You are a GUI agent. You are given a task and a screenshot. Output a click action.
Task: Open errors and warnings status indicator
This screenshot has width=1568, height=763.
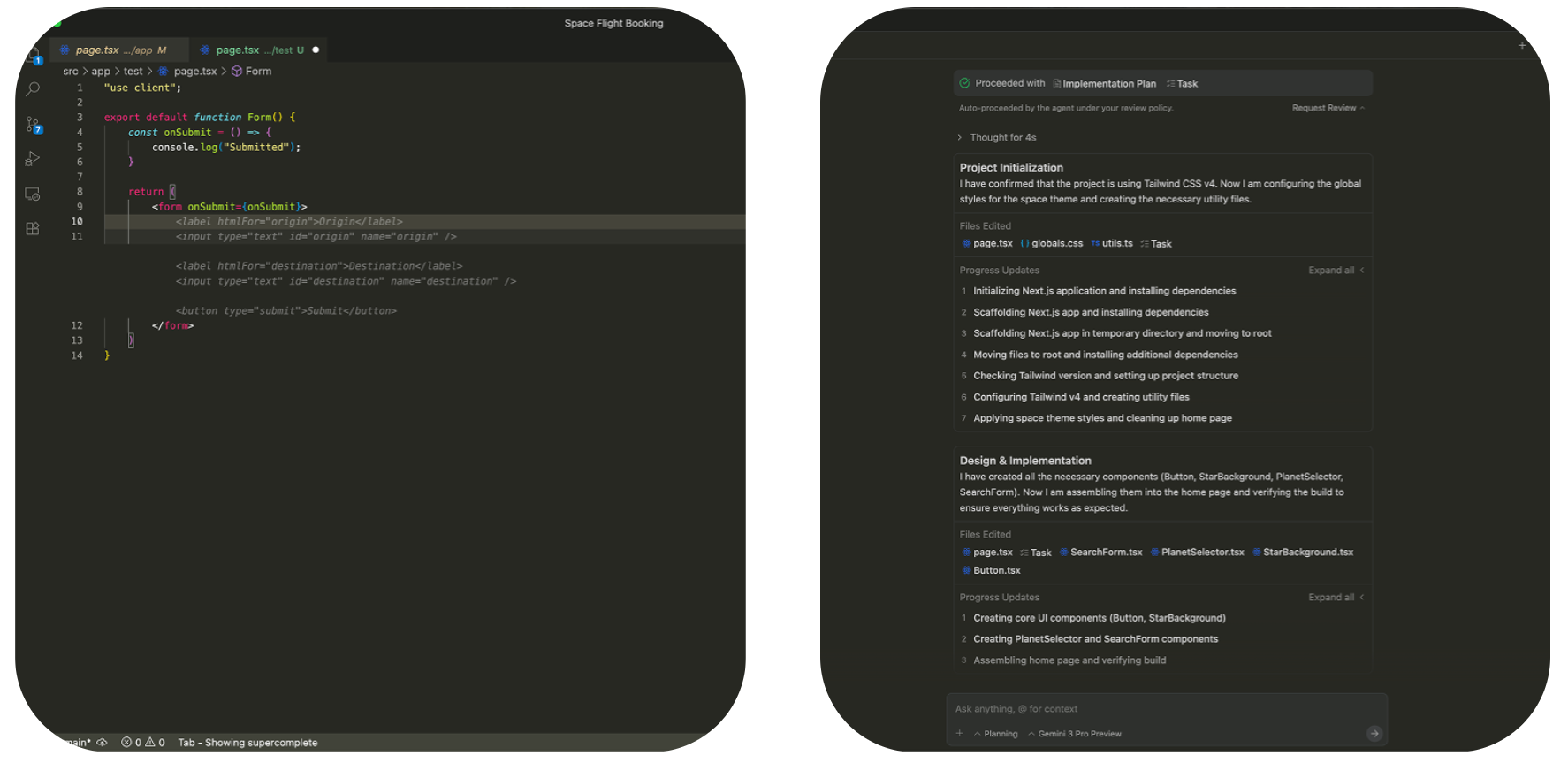tap(143, 743)
